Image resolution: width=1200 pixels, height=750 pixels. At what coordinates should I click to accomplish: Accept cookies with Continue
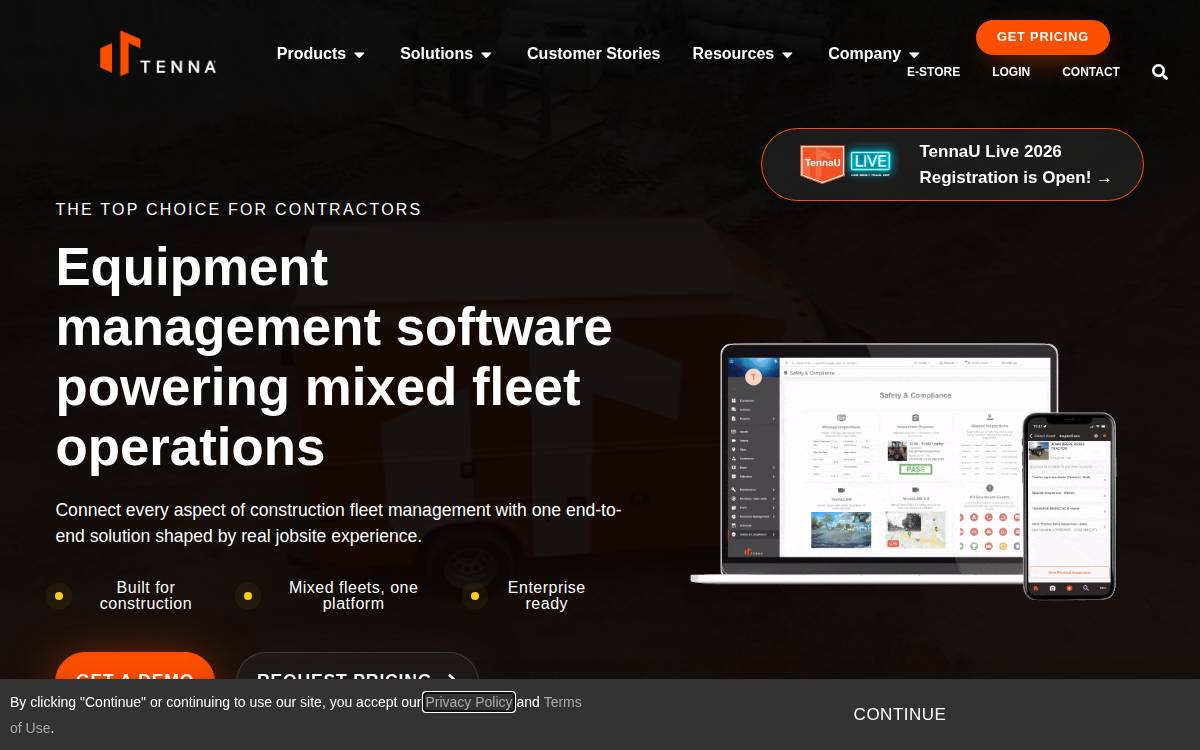[x=900, y=714]
